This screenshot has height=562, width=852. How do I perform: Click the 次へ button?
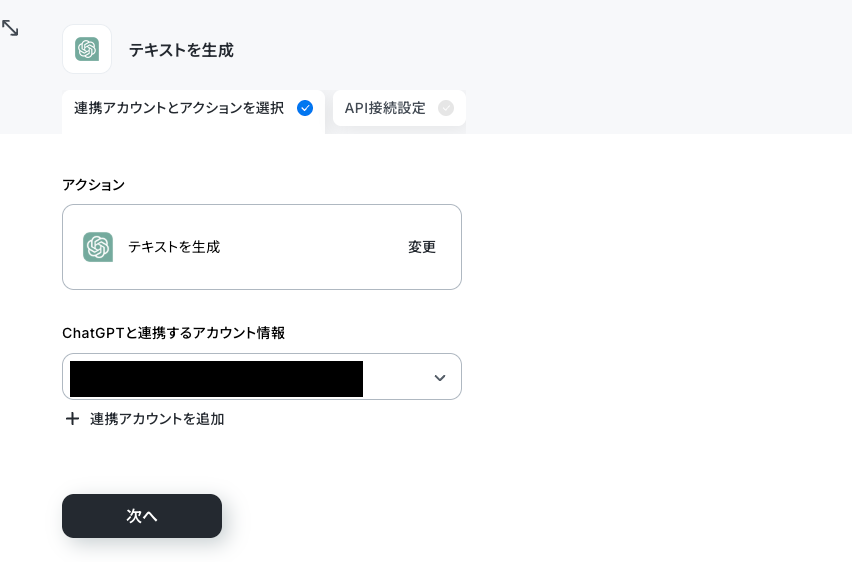(x=142, y=516)
